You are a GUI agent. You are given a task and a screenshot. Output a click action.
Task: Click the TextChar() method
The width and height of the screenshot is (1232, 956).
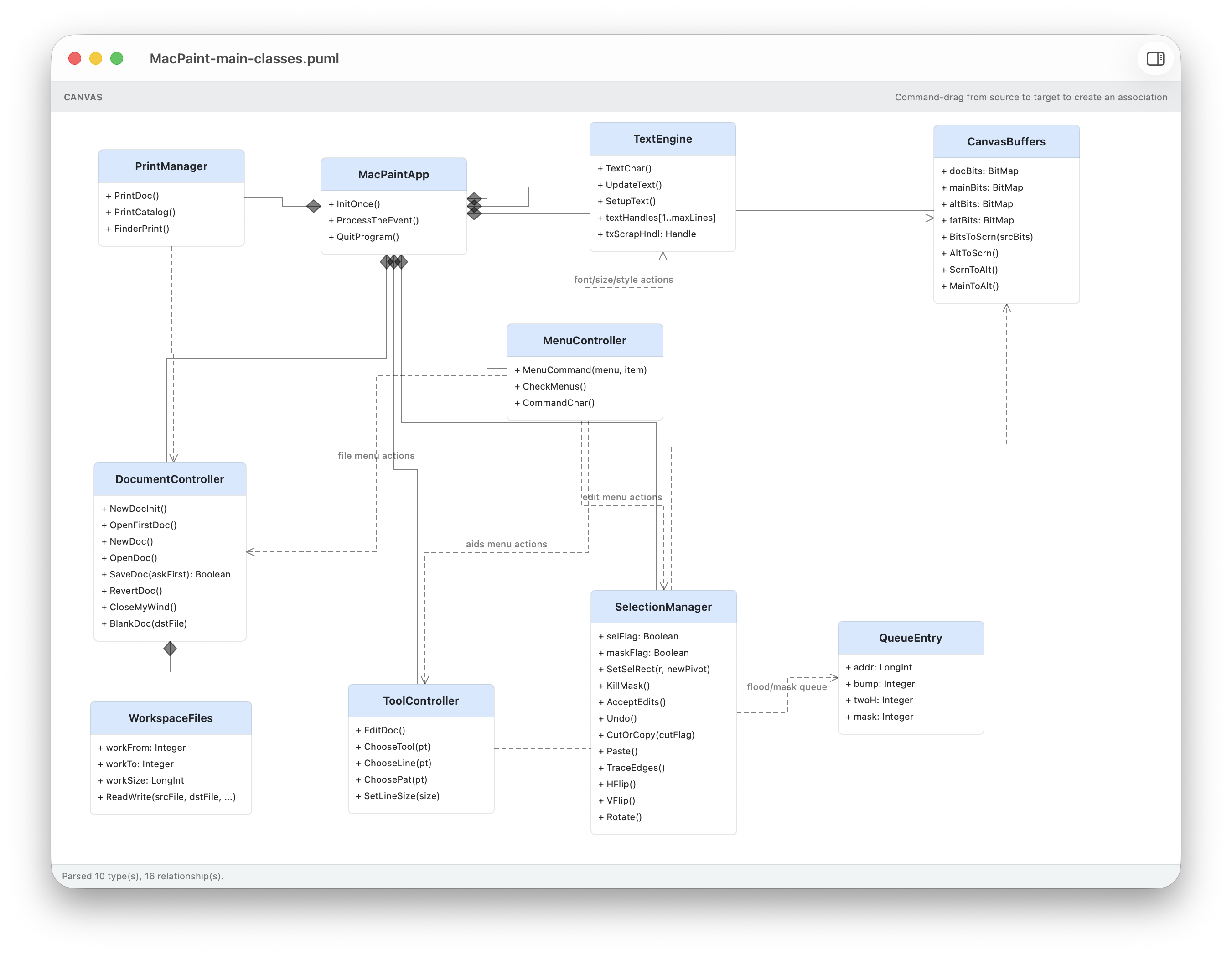(625, 169)
